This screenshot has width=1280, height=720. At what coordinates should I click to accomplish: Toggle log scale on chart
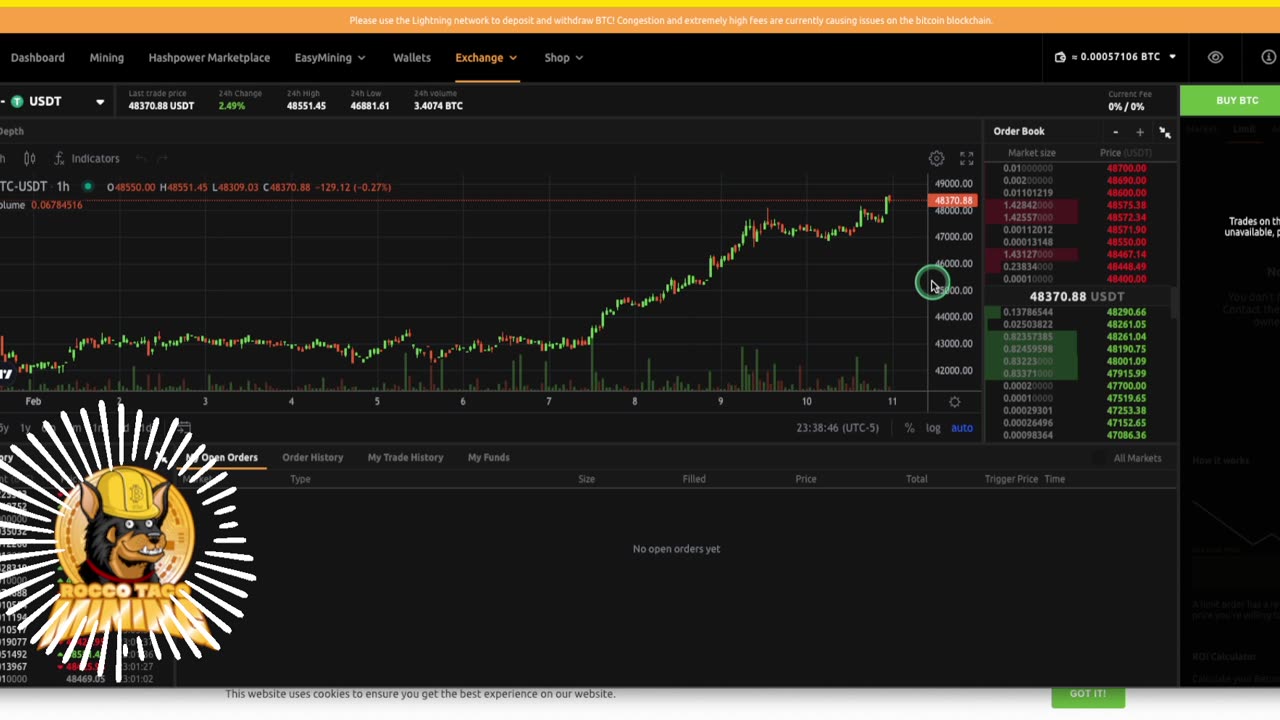pyautogui.click(x=933, y=428)
